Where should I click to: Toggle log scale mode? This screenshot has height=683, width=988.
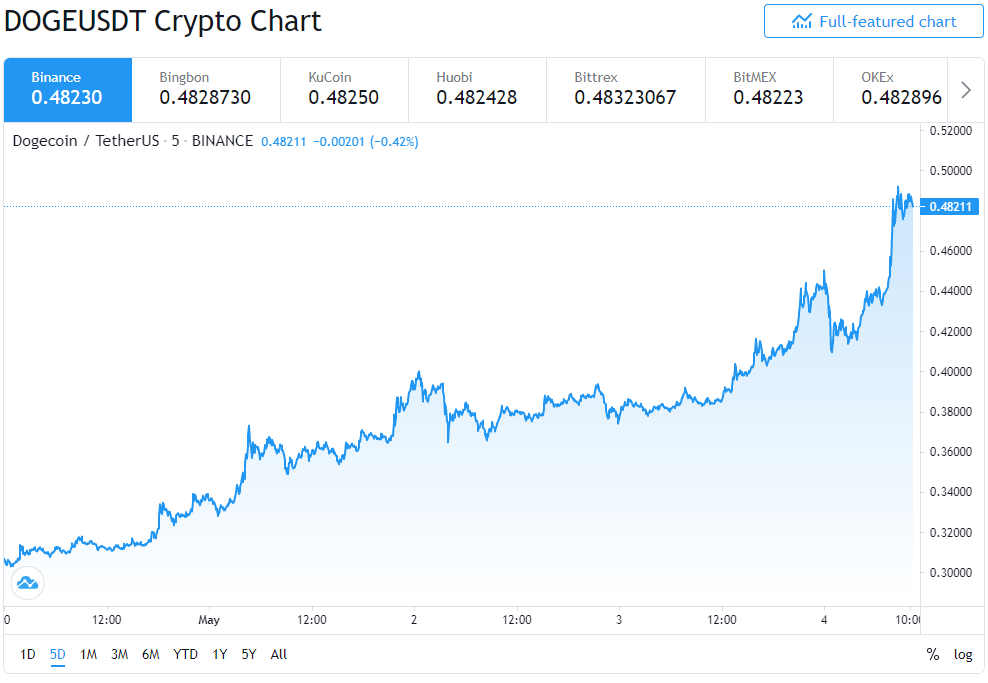963,655
